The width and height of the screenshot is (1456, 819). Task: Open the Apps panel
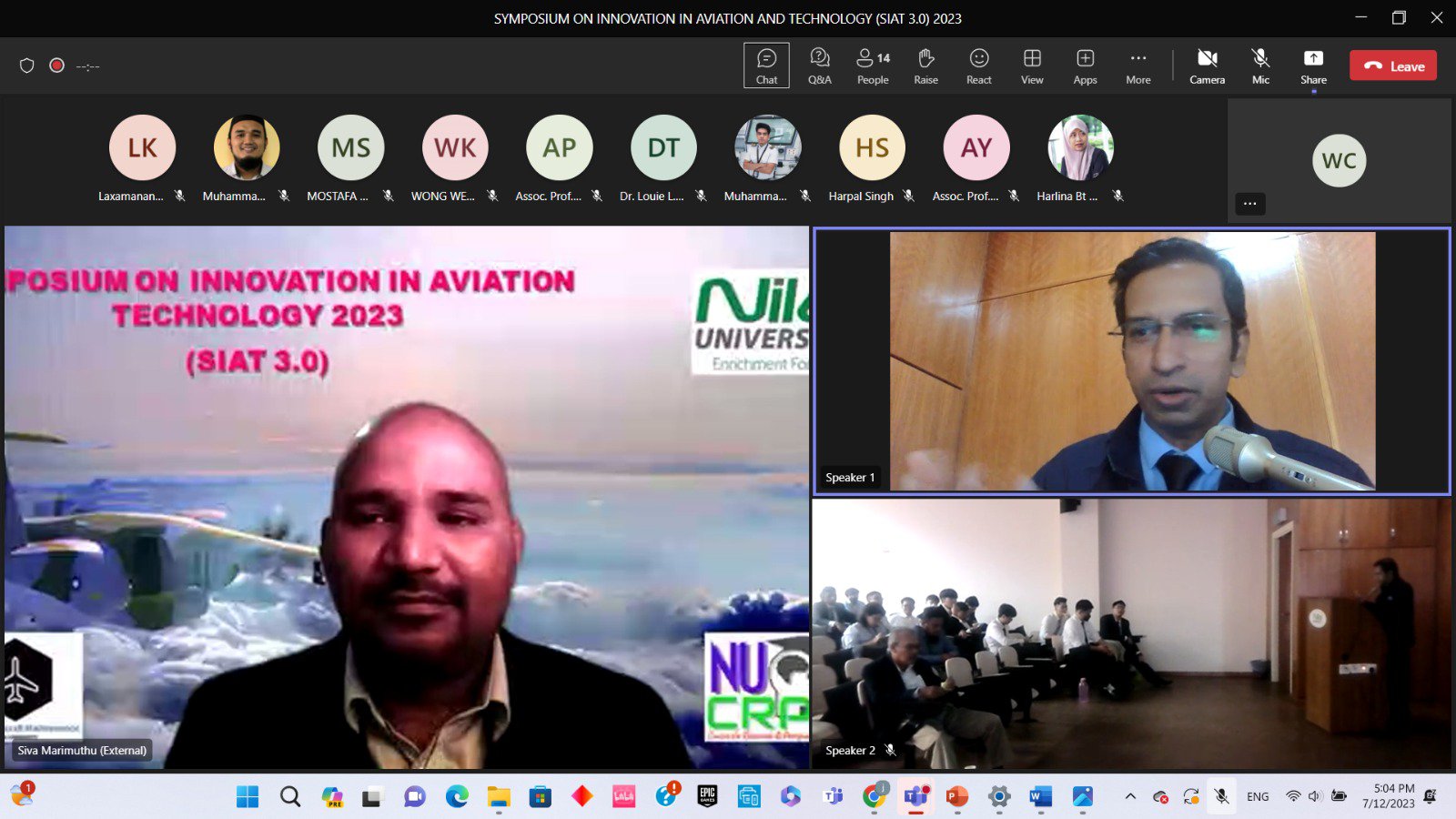pos(1085,66)
